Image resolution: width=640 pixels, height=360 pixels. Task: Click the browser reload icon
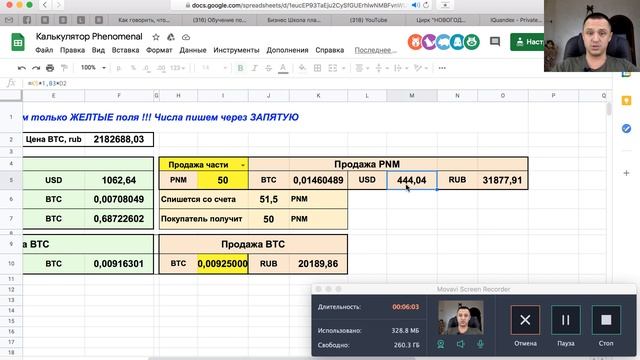click(x=426, y=5)
